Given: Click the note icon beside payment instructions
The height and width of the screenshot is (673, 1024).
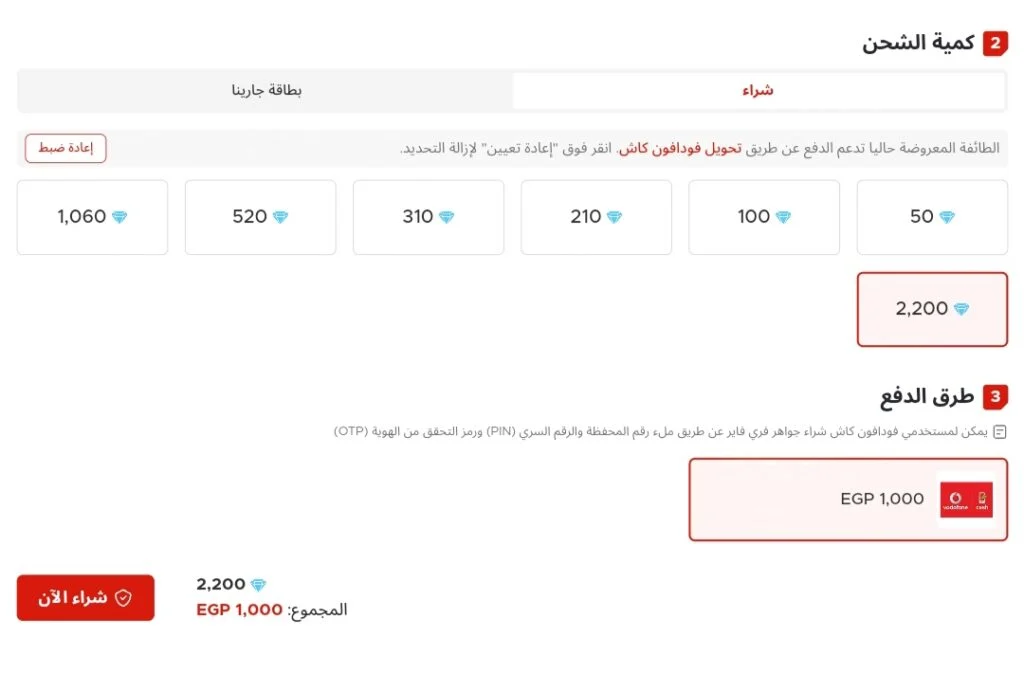Looking at the screenshot, I should pyautogui.click(x=1000, y=431).
